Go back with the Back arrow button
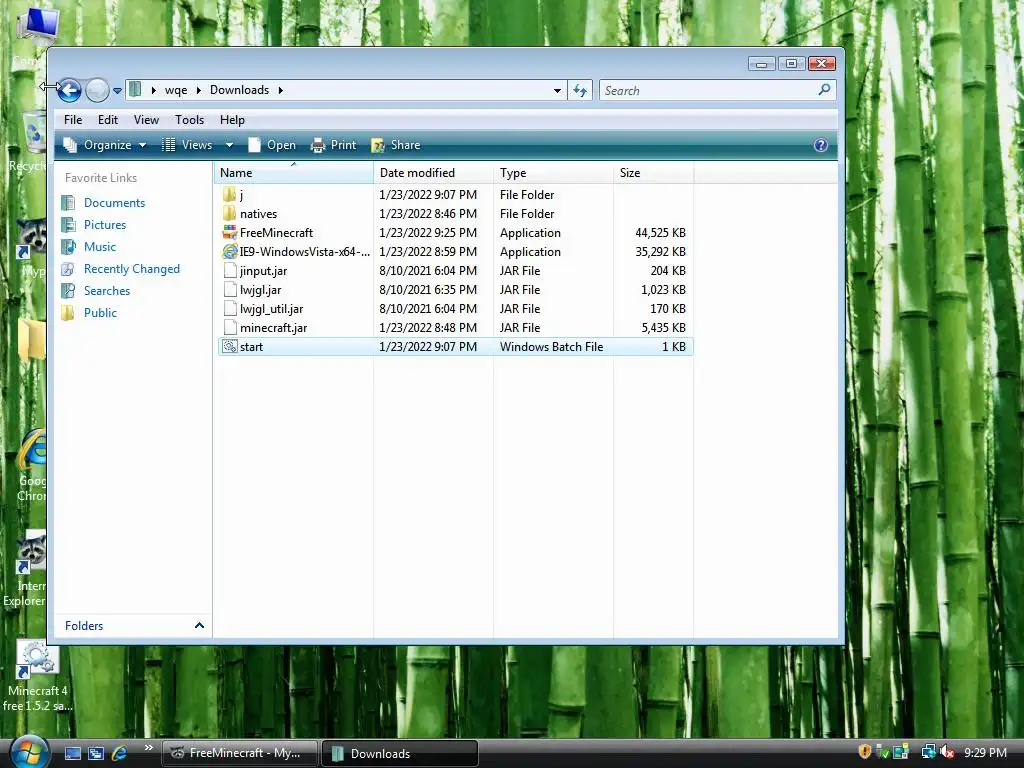Viewport: 1024px width, 768px height. click(x=69, y=90)
